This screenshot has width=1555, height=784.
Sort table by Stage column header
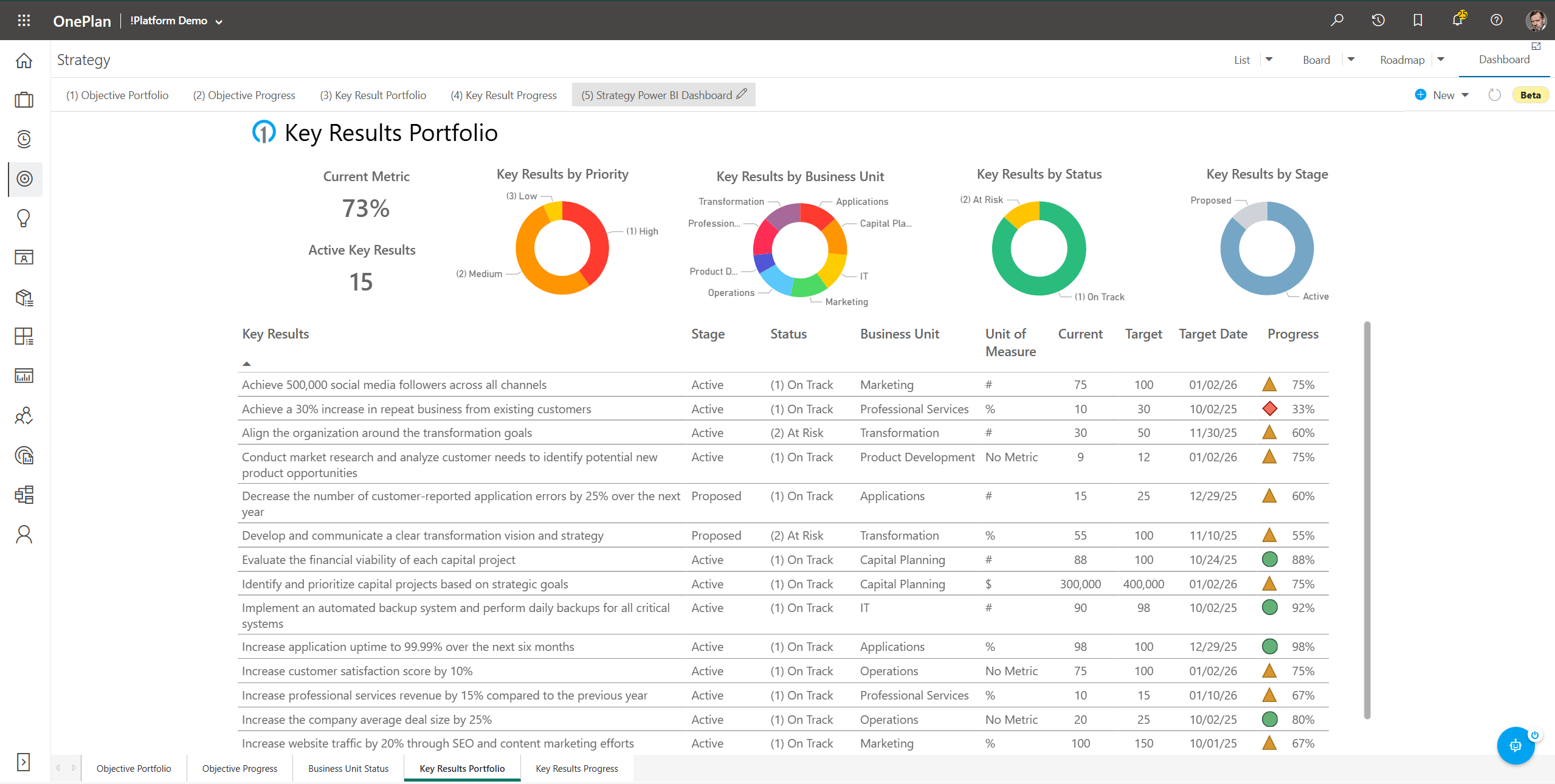[x=708, y=334]
